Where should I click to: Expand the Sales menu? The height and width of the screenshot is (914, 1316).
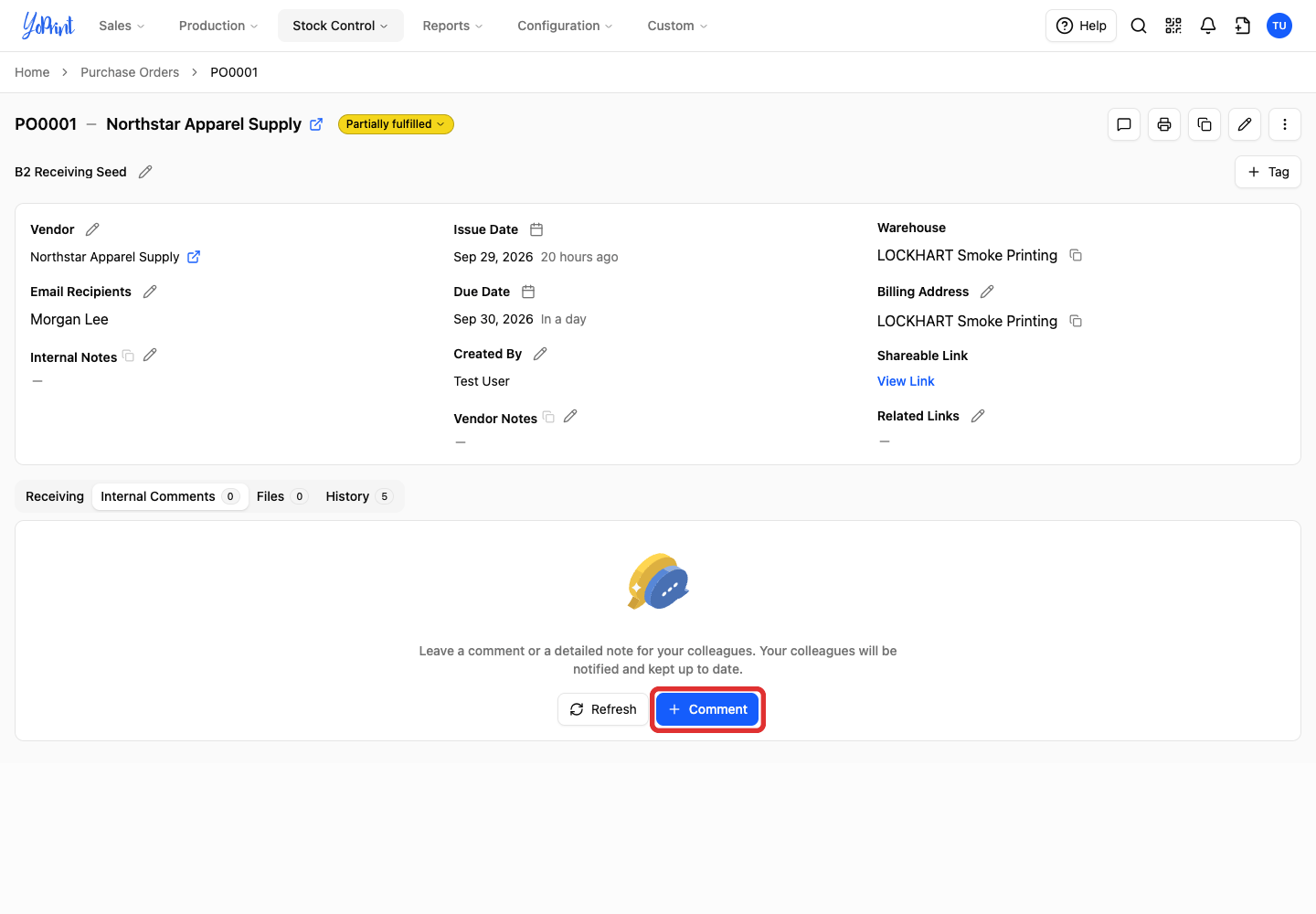point(122,26)
